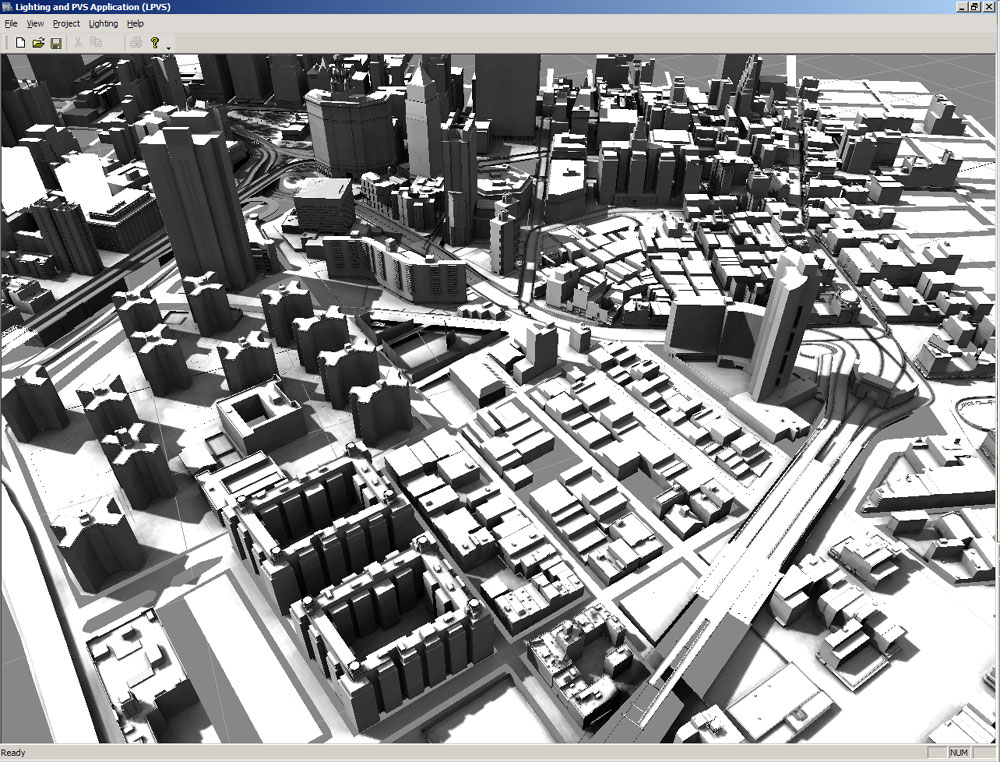Click the Copy icon in the toolbar
The height and width of the screenshot is (762, 1000).
click(x=97, y=43)
